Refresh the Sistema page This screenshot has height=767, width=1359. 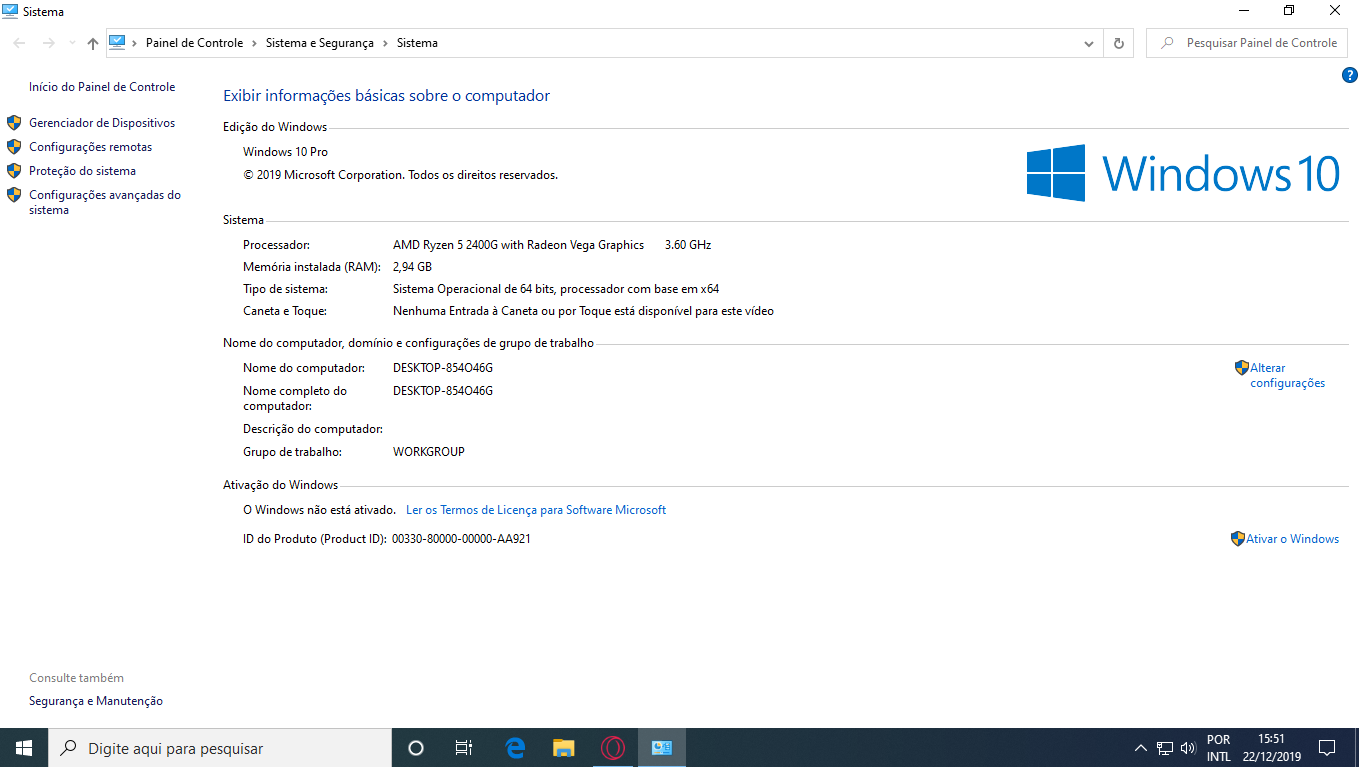click(1118, 43)
